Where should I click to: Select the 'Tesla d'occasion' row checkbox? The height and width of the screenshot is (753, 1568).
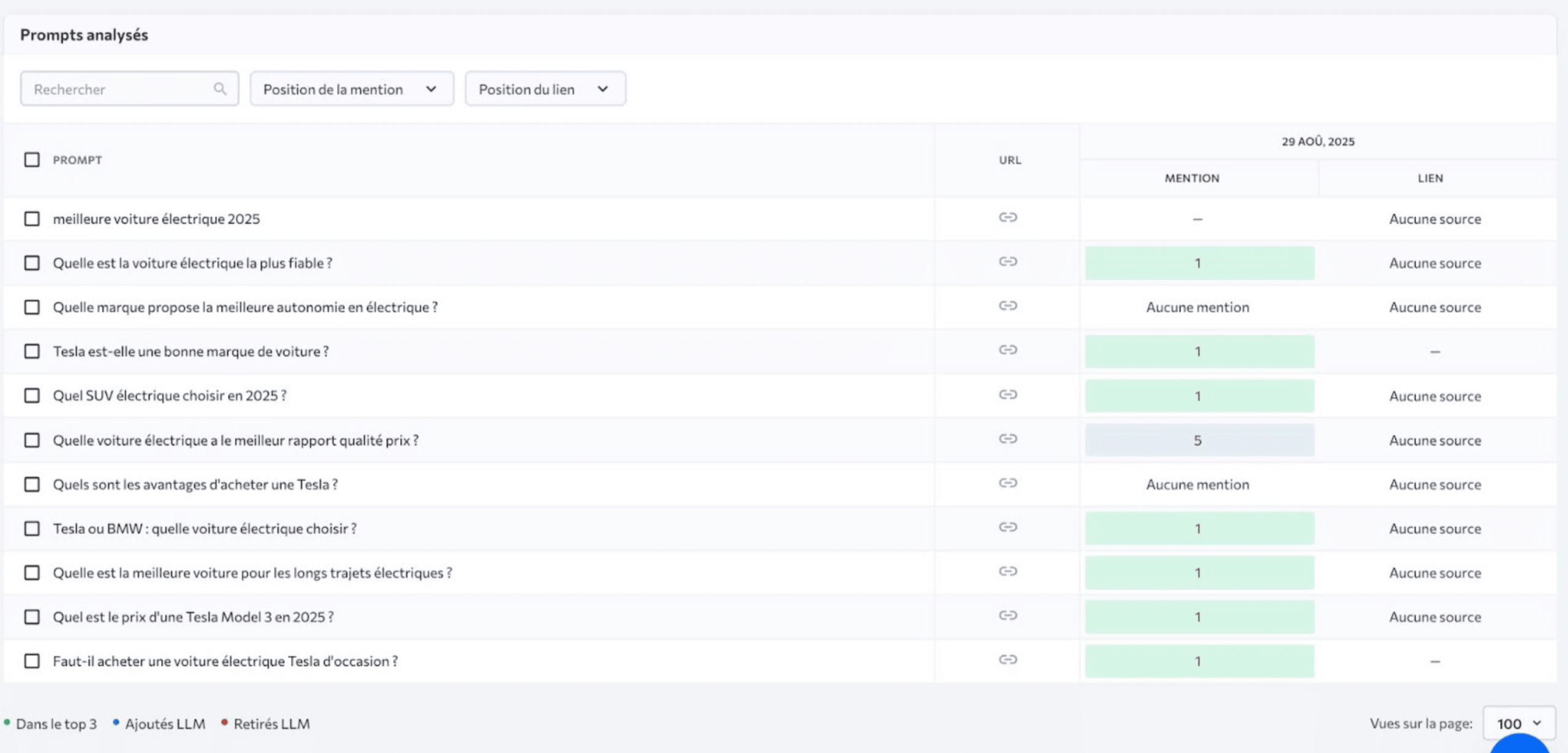[32, 661]
